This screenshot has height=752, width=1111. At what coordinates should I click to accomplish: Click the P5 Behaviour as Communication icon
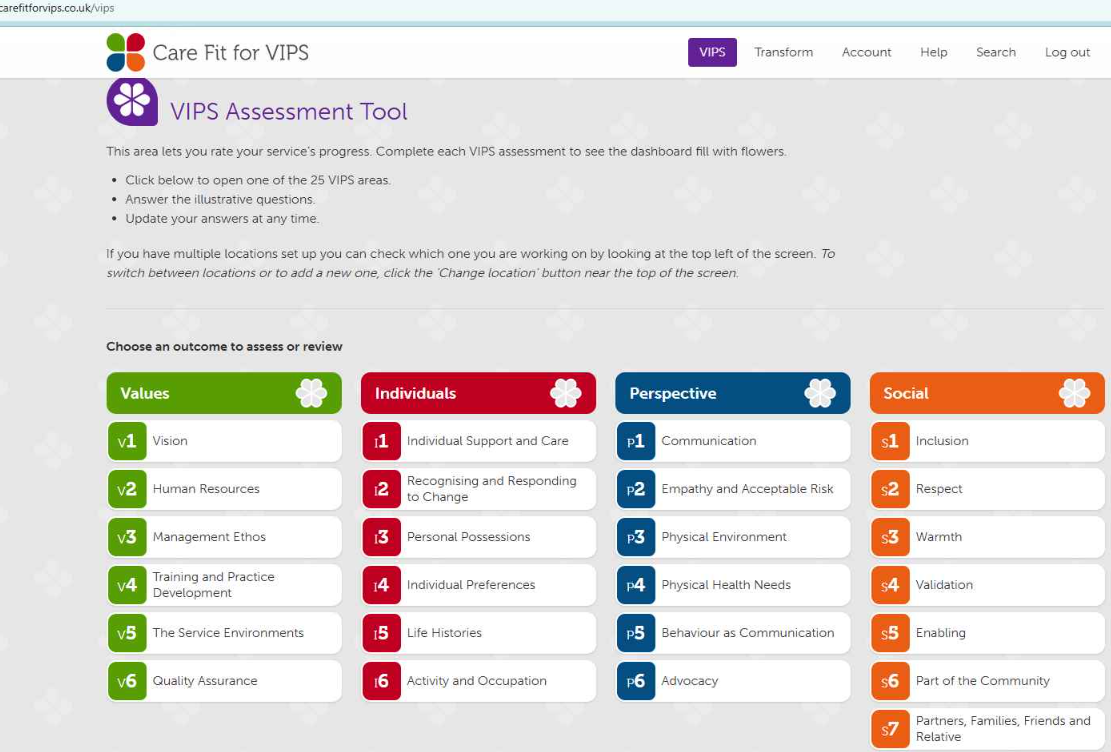(x=636, y=633)
